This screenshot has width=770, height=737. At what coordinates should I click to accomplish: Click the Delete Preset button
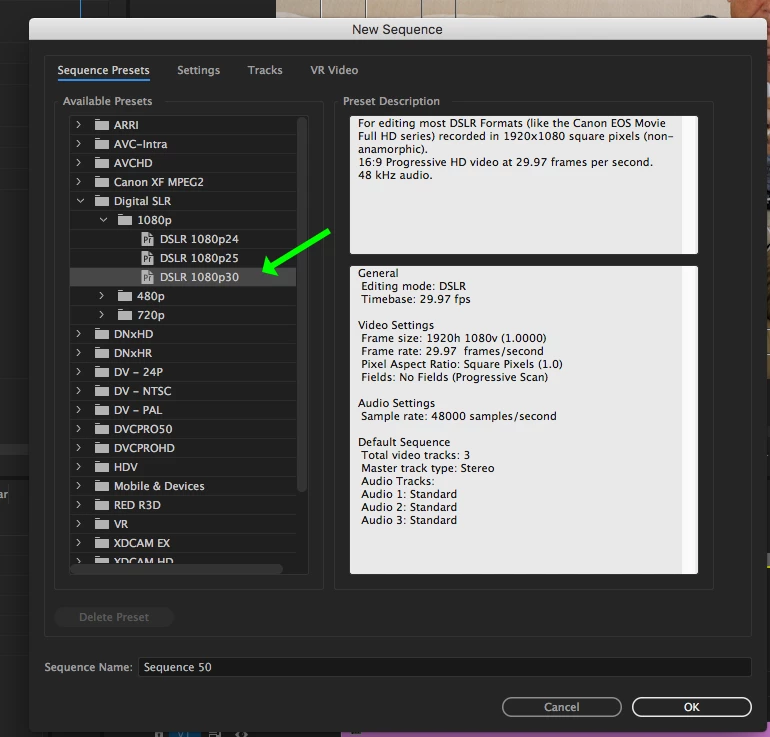pos(114,617)
